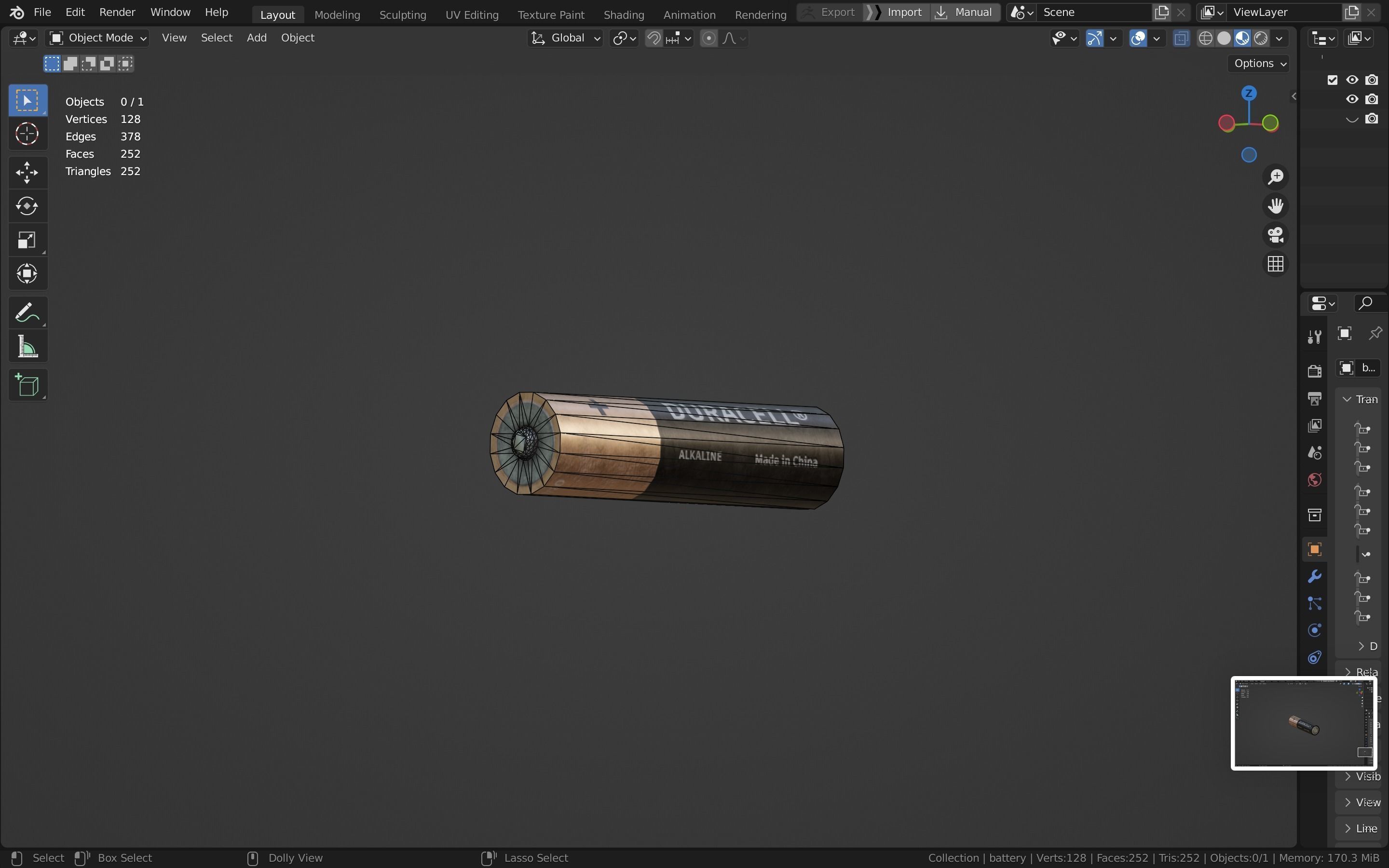Click the Import button
1389x868 pixels.
click(x=897, y=12)
